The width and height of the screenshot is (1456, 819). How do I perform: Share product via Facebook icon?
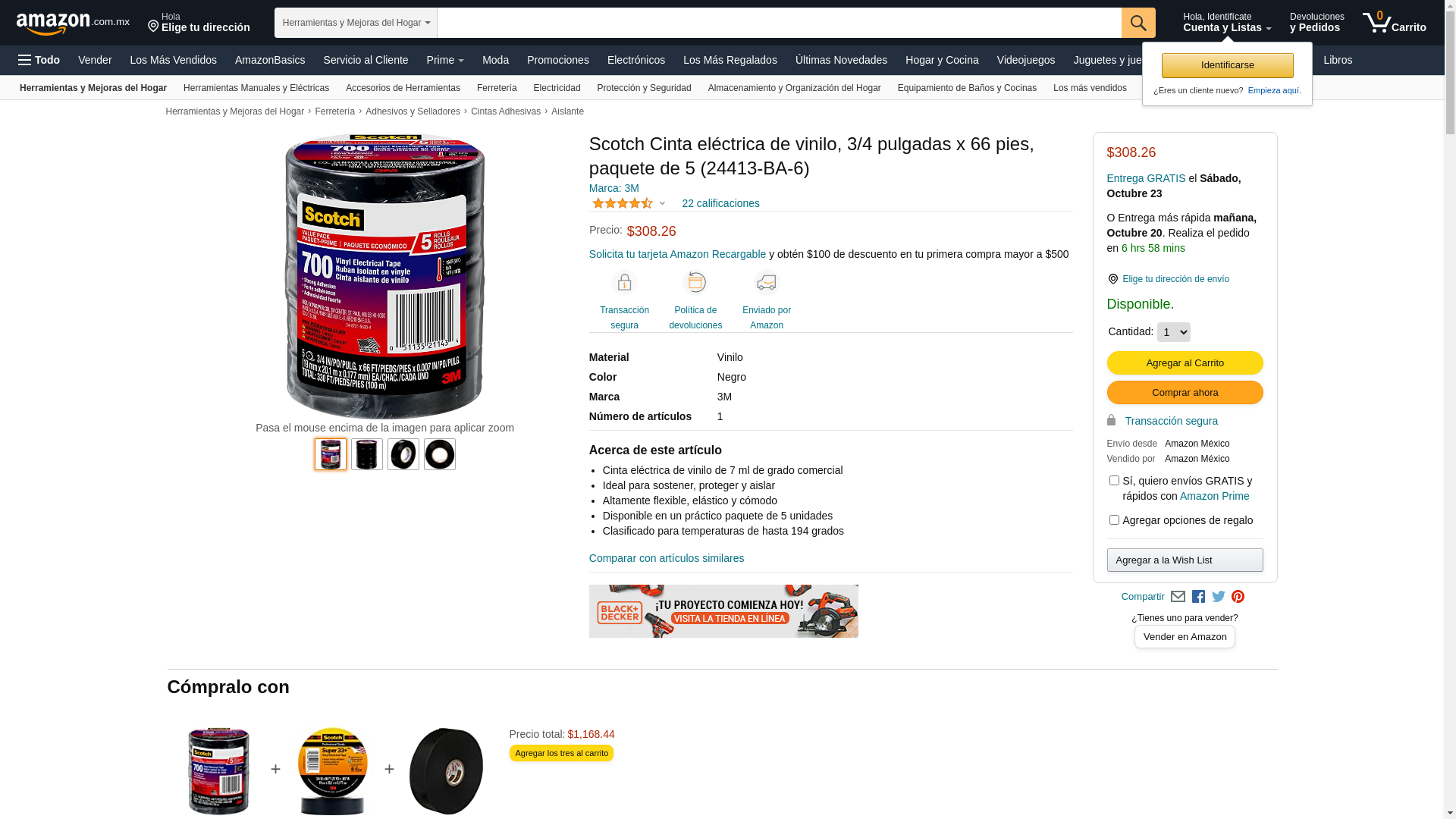[x=1198, y=597]
